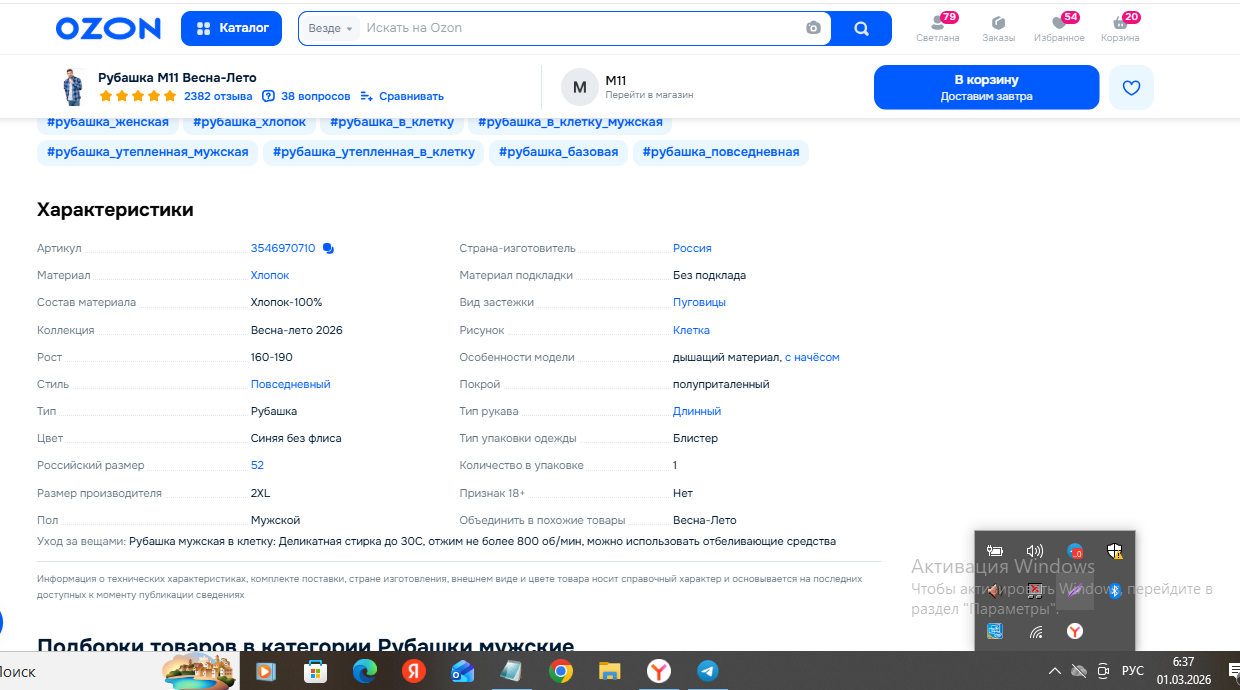Open the OZON home logo

point(108,28)
